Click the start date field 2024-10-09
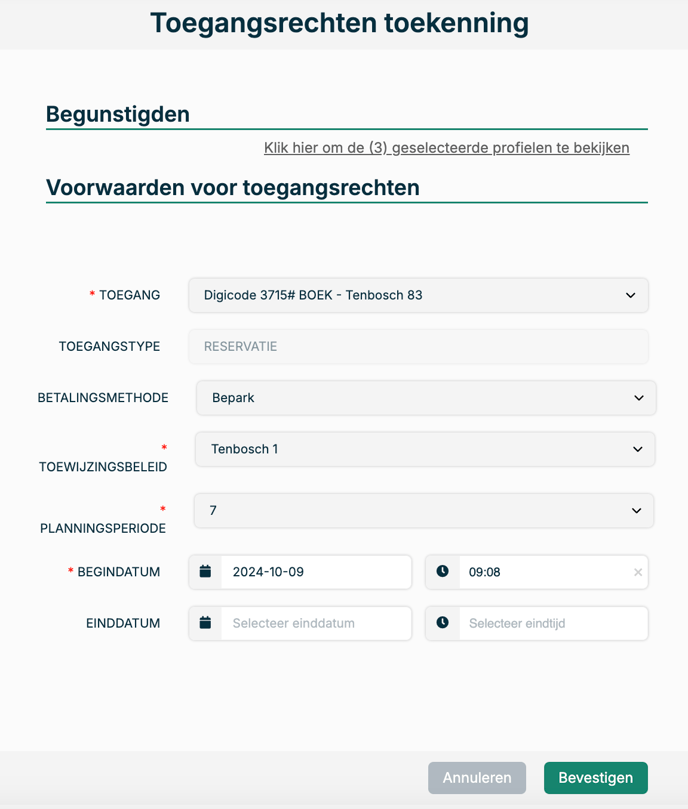Screen dimensions: 688x809 point(316,572)
